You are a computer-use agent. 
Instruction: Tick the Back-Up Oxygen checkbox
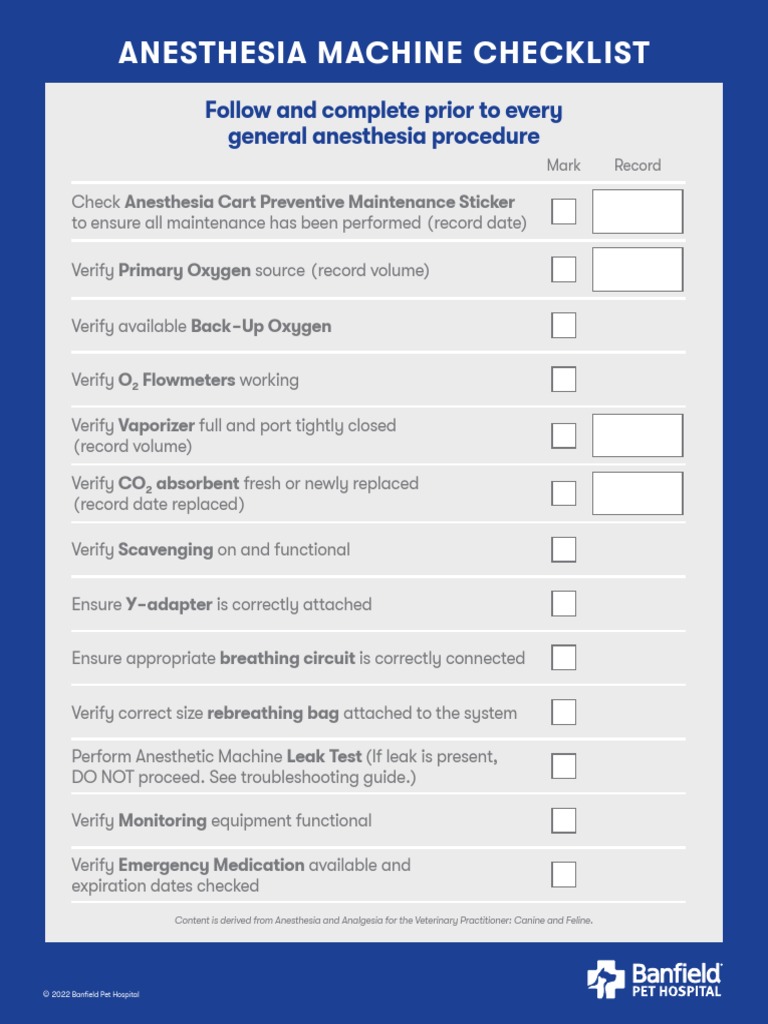(x=564, y=326)
